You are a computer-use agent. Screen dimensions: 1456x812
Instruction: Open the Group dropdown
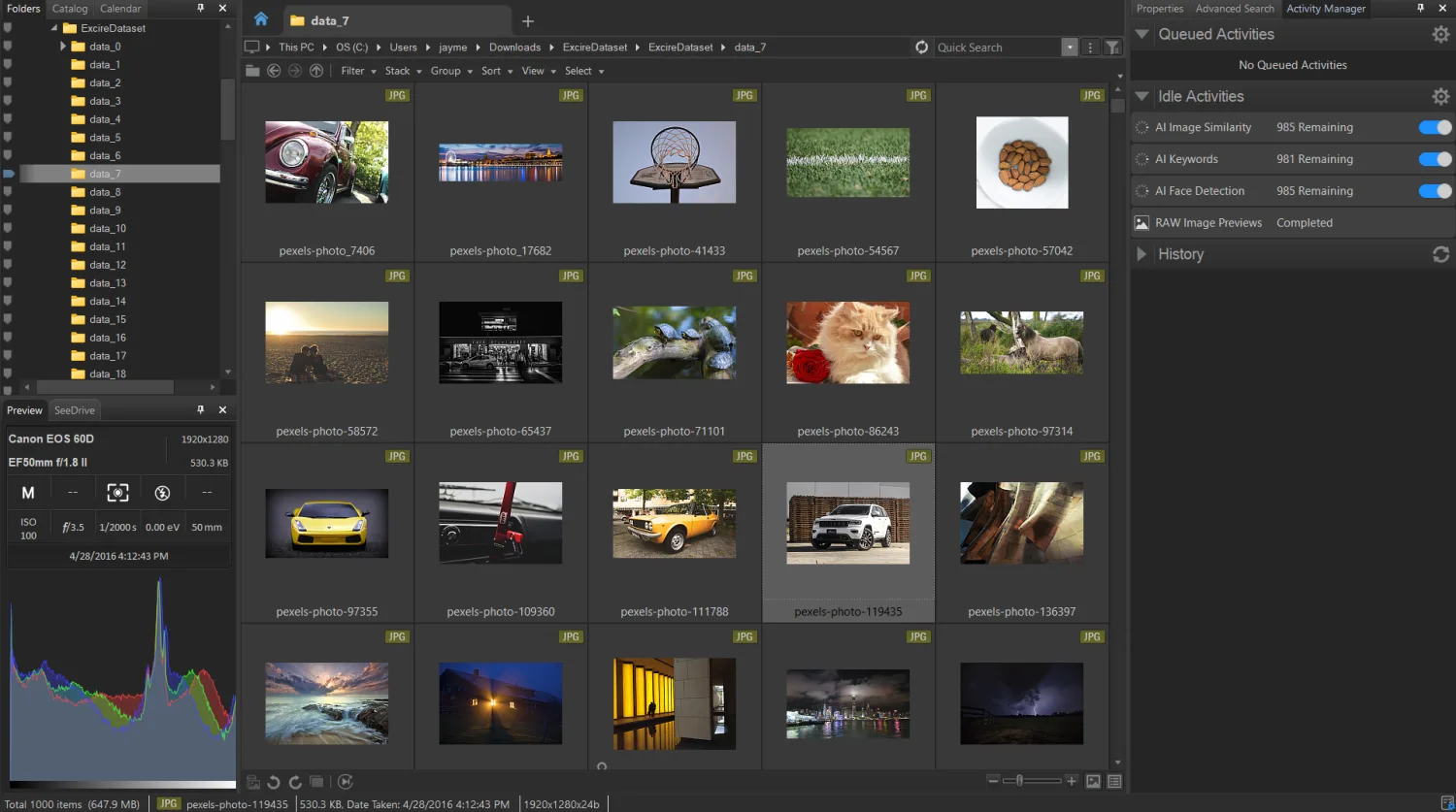[x=451, y=71]
